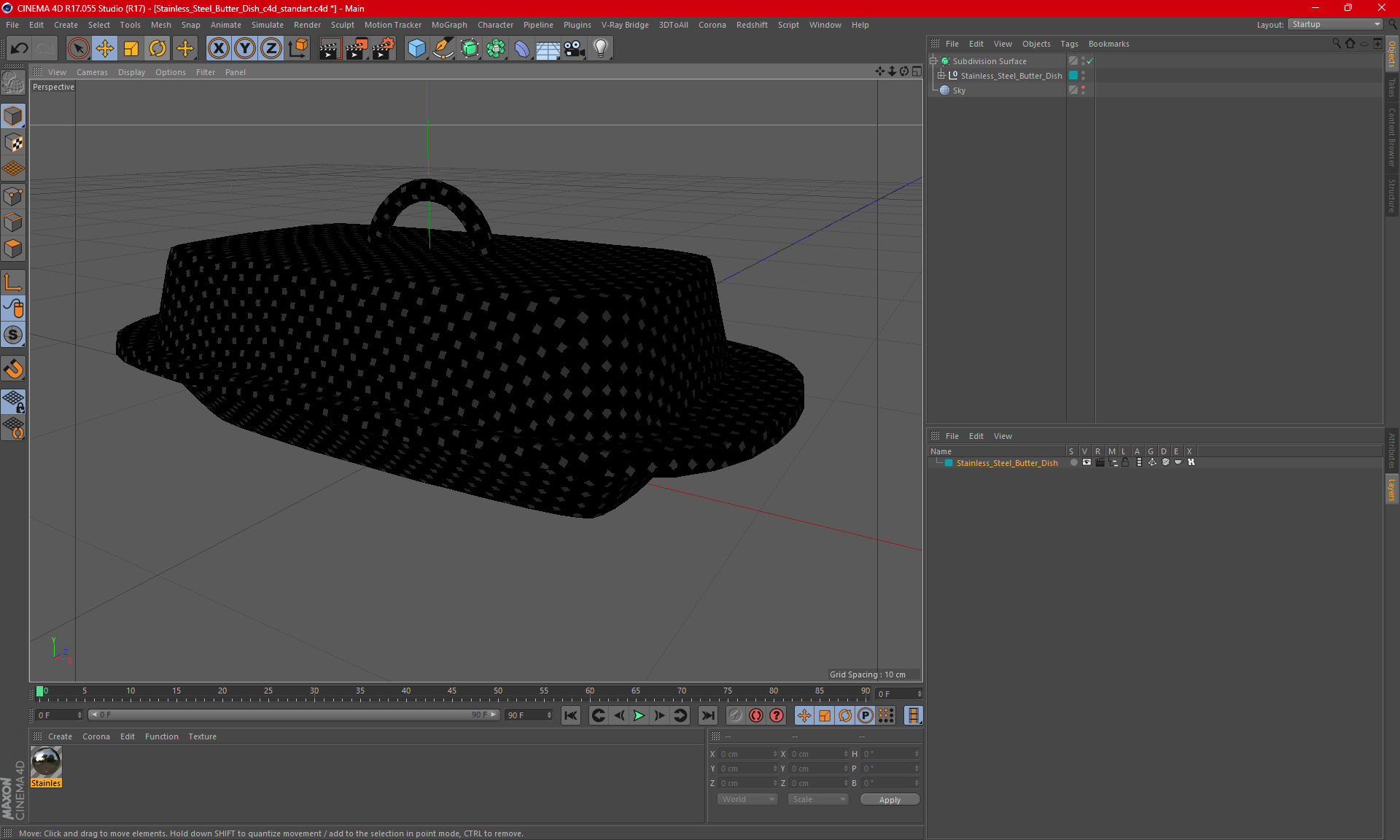Enable Polygons mode in left sidebar
Screen dimensions: 1400x840
coord(13,249)
